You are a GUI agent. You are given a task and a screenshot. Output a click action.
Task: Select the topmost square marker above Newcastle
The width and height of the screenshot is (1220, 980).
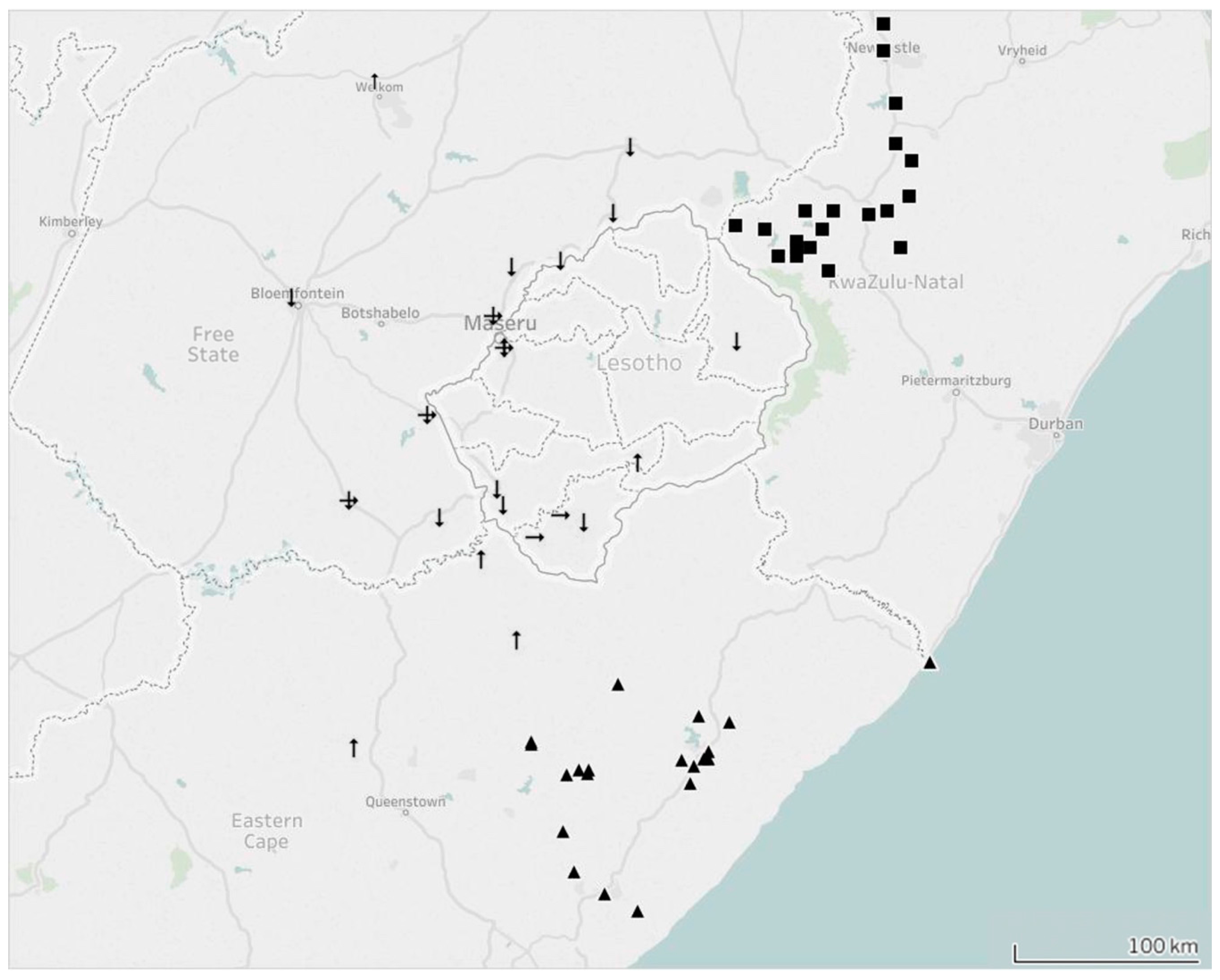point(883,24)
